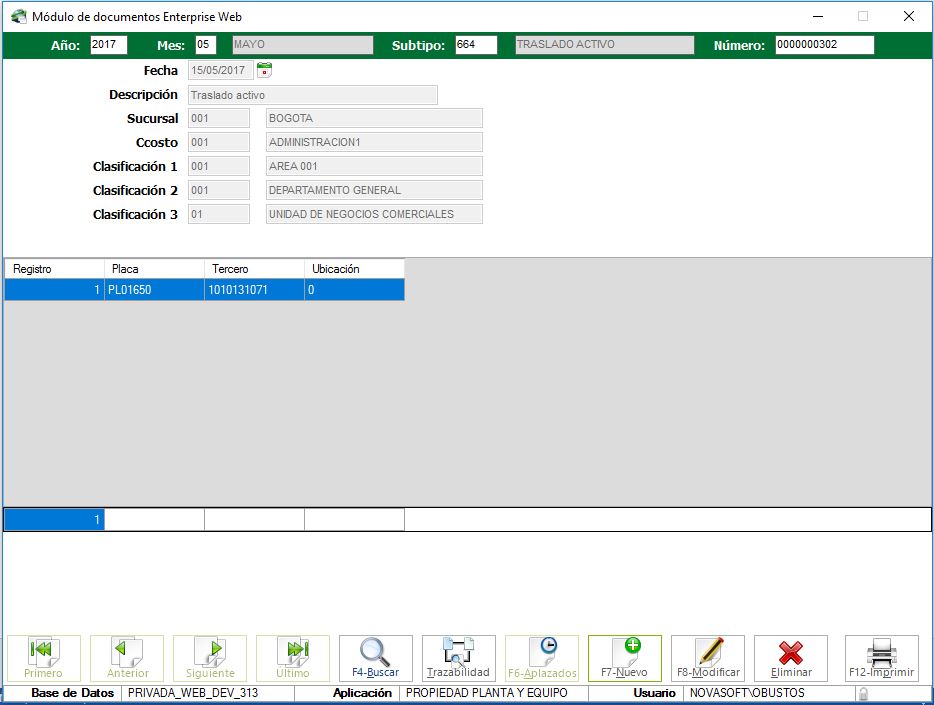Click the lock icon in status bar

click(x=863, y=694)
